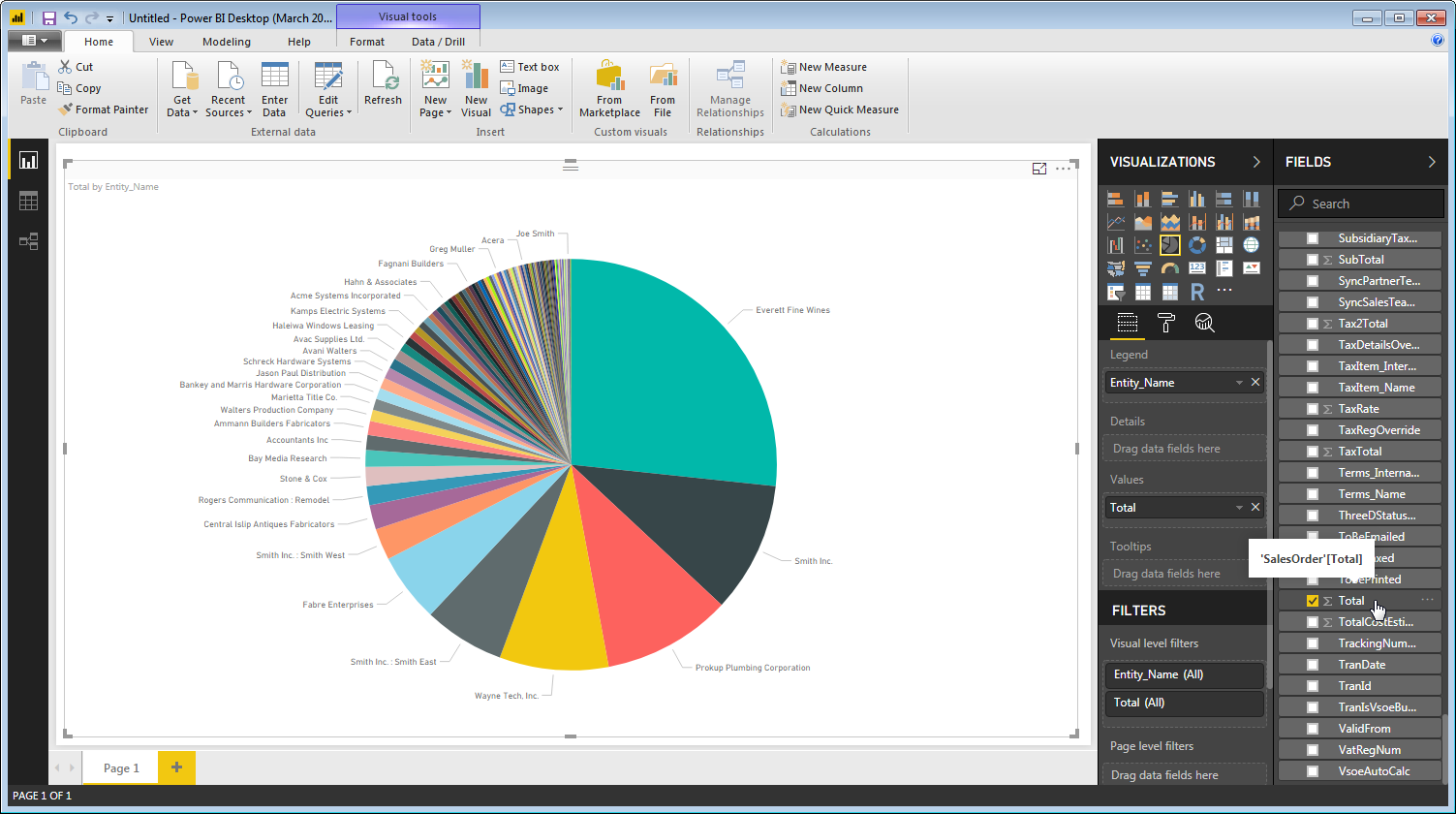Image resolution: width=1456 pixels, height=814 pixels.
Task: Switch to Data view in left sidebar
Action: point(28,201)
